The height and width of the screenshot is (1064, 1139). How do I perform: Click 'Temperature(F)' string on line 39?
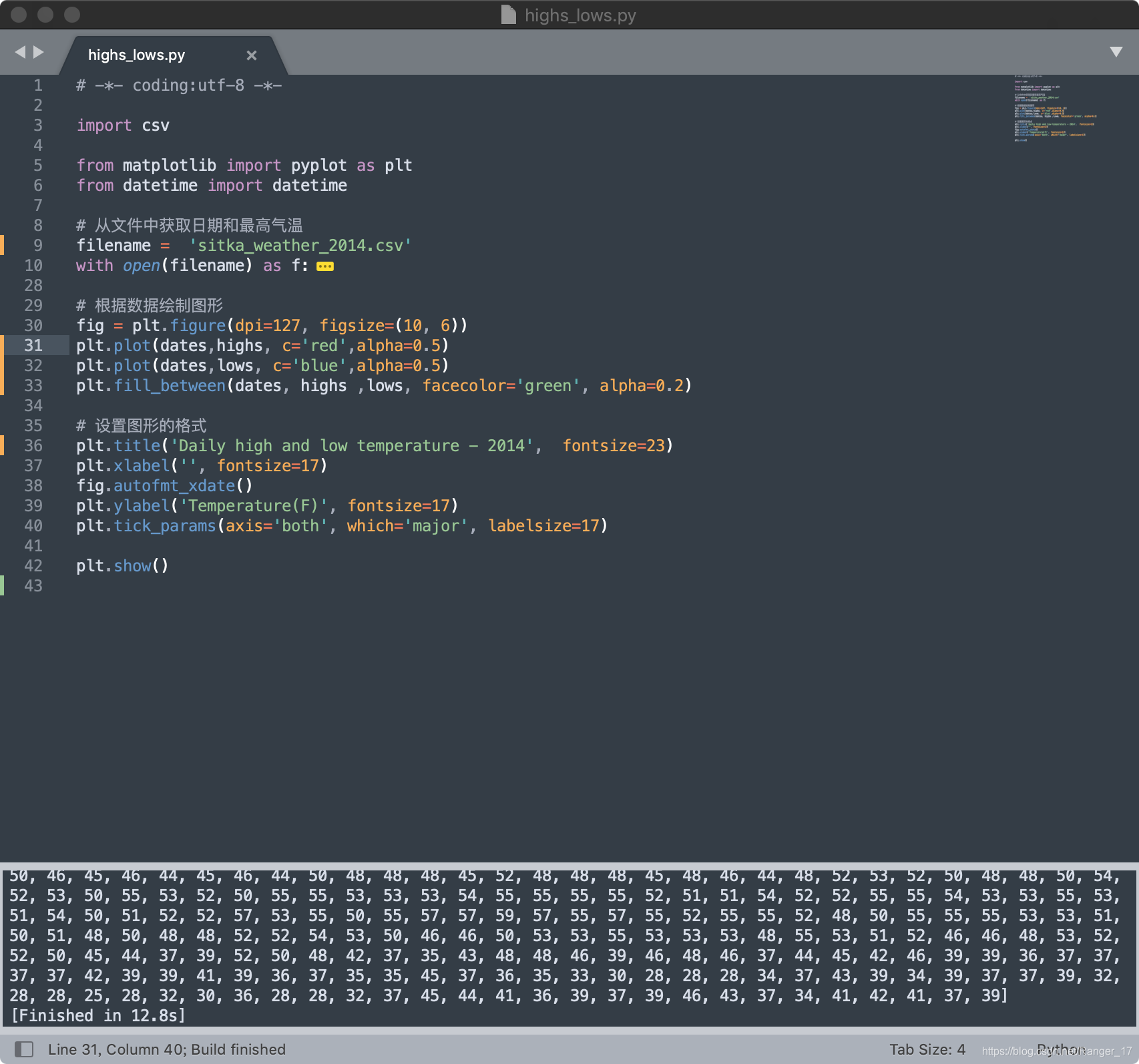pyautogui.click(x=254, y=506)
